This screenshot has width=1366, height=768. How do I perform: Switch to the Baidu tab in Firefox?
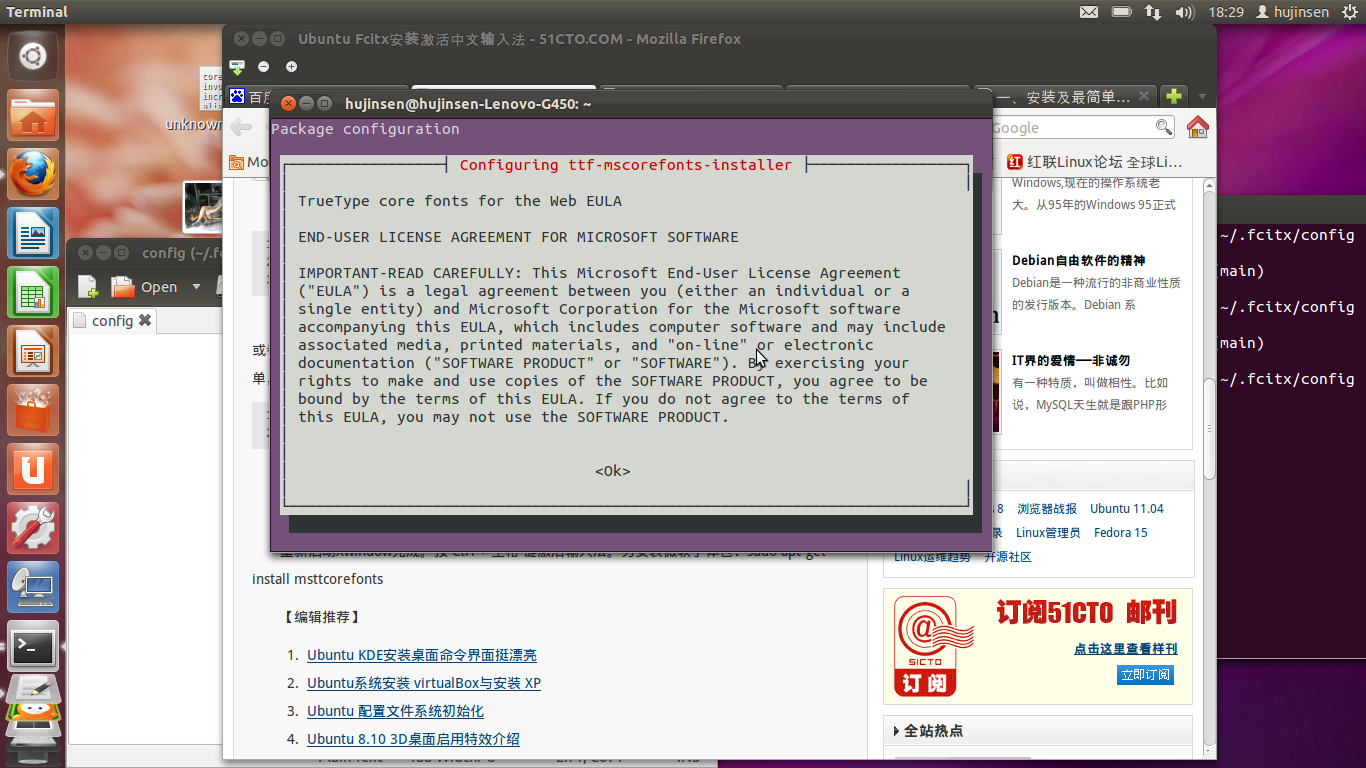coord(248,97)
